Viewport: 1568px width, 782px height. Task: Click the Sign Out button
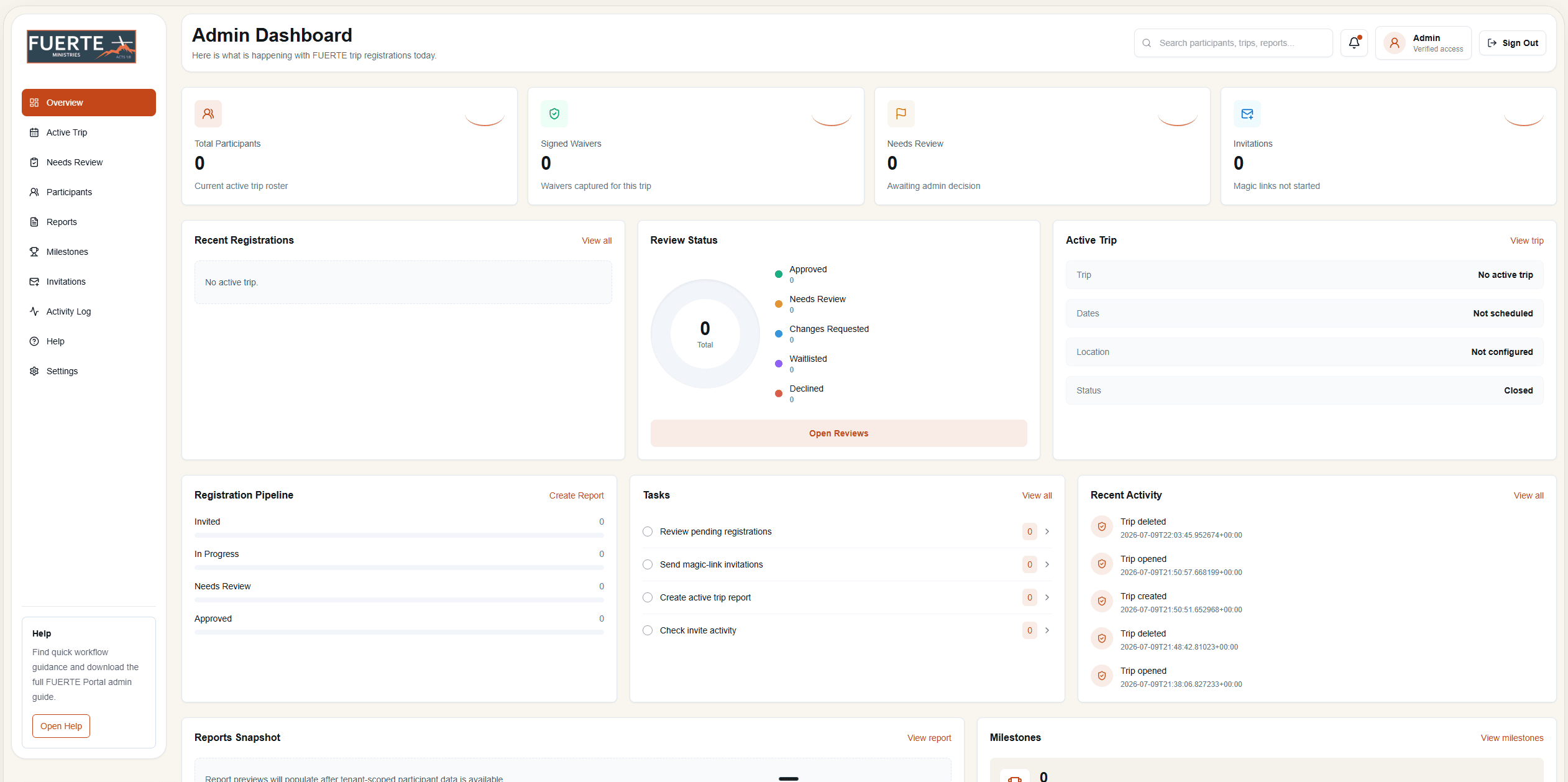1513,43
